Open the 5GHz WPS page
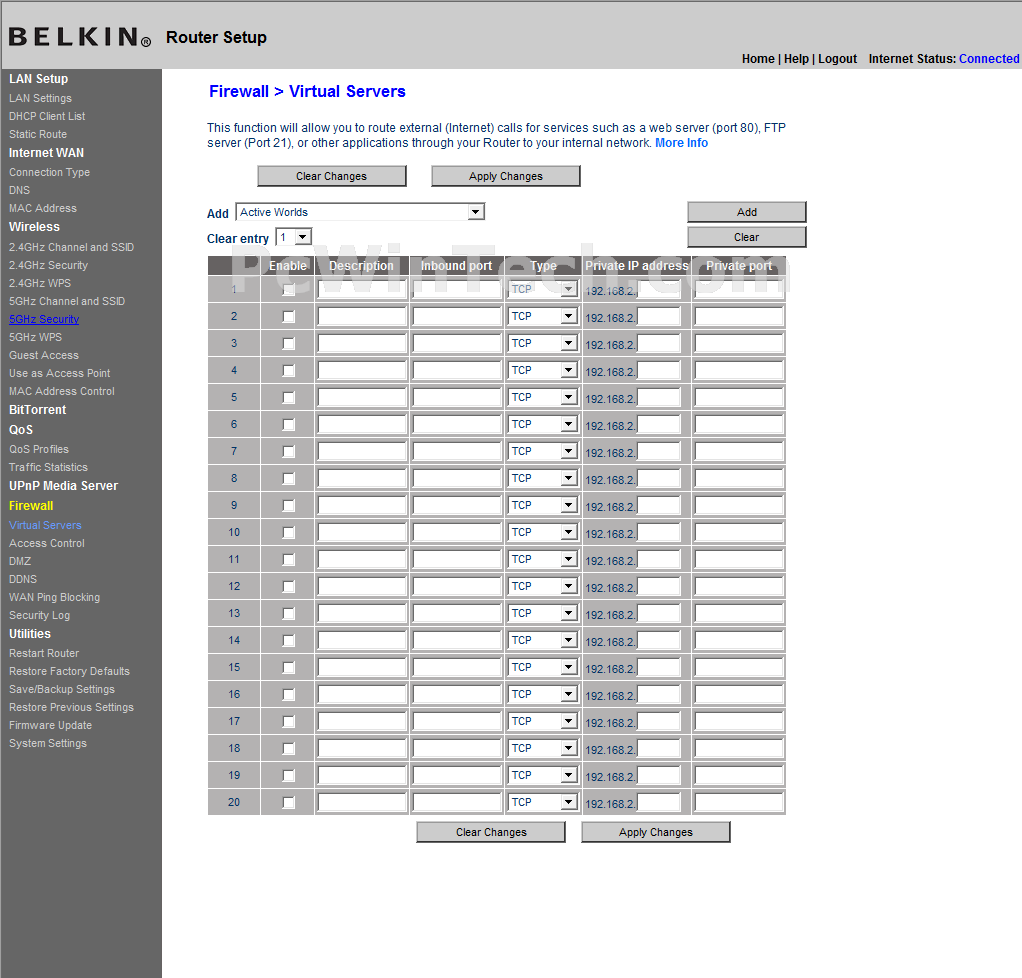 click(x=35, y=337)
